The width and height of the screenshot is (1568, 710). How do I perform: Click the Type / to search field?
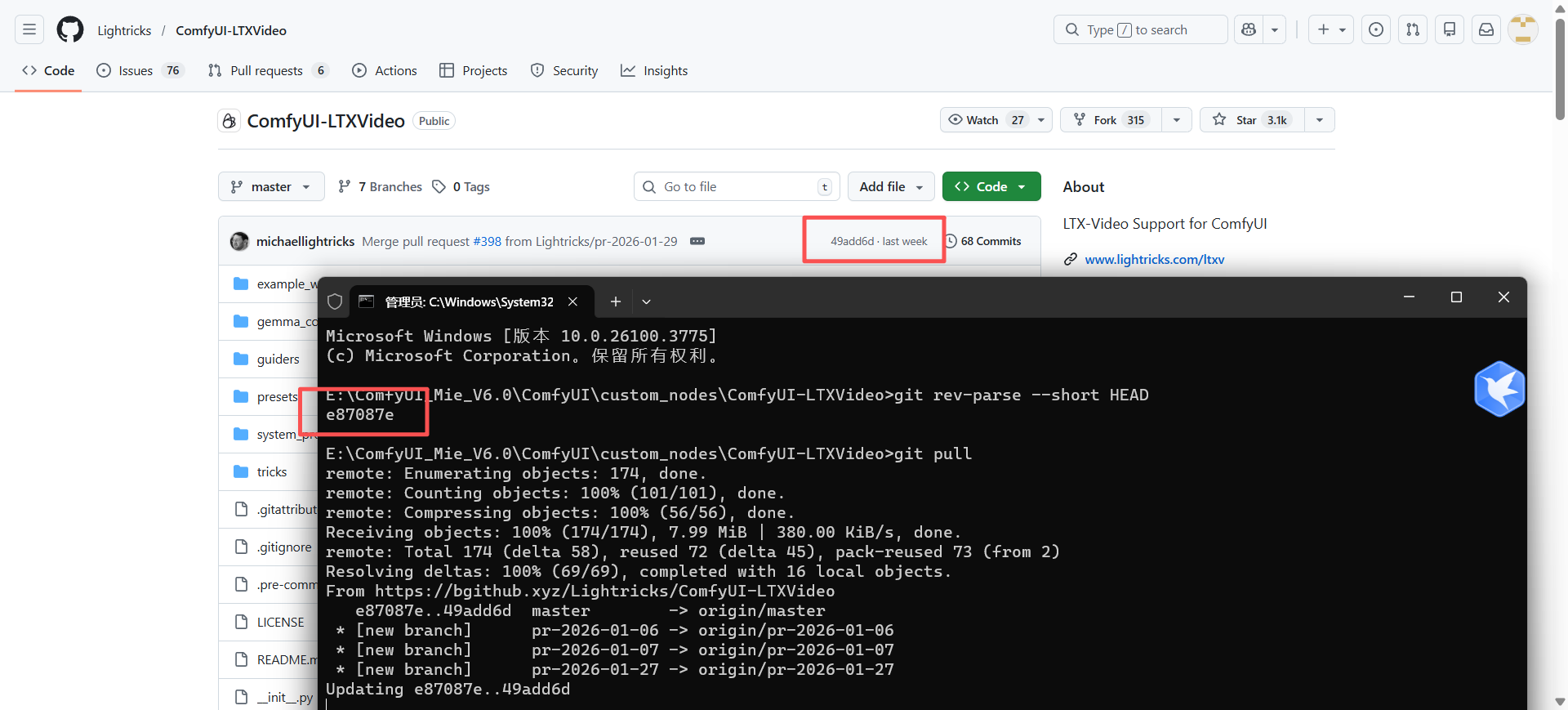[x=1140, y=30]
